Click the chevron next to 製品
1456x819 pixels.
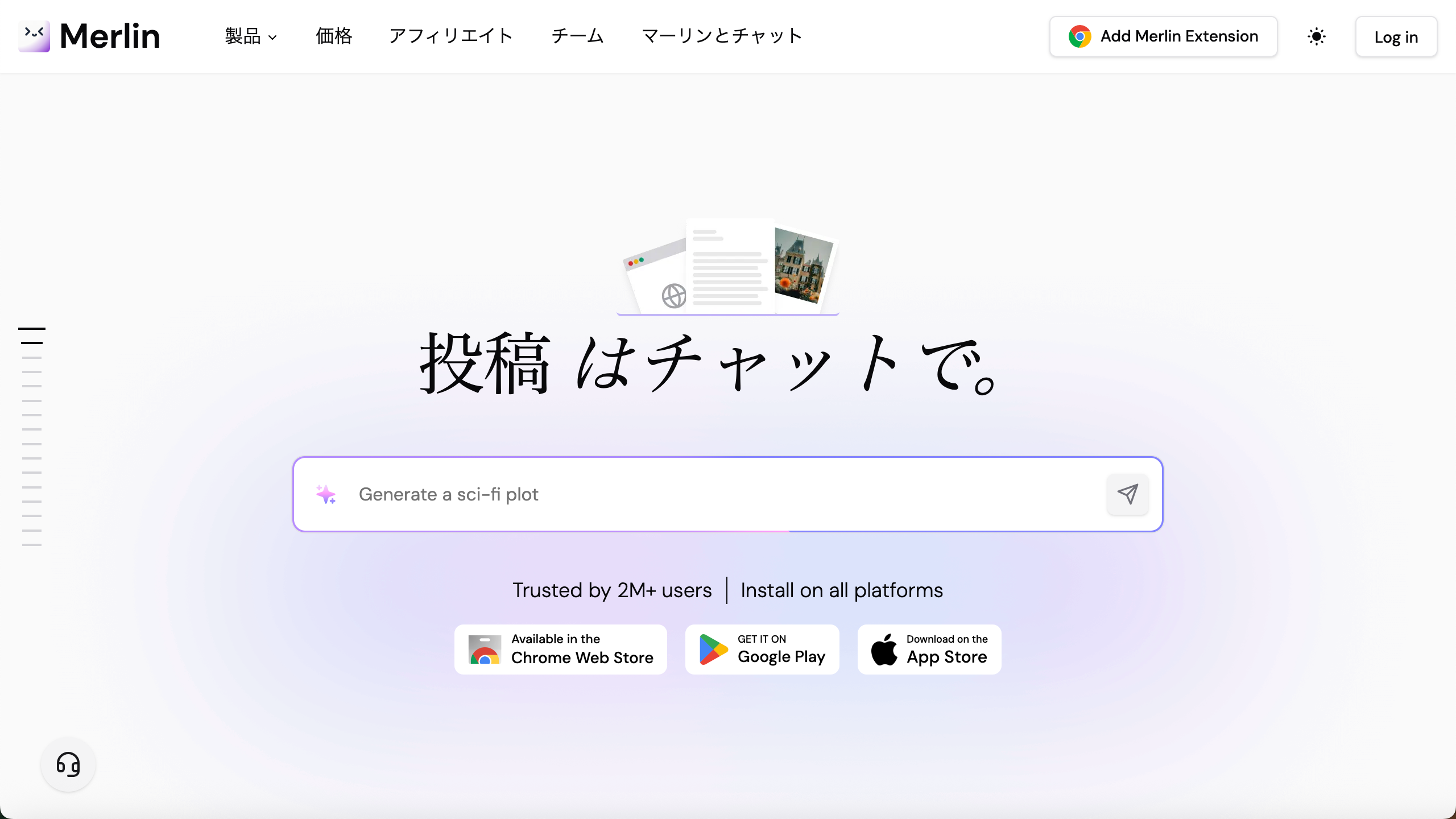(x=272, y=38)
